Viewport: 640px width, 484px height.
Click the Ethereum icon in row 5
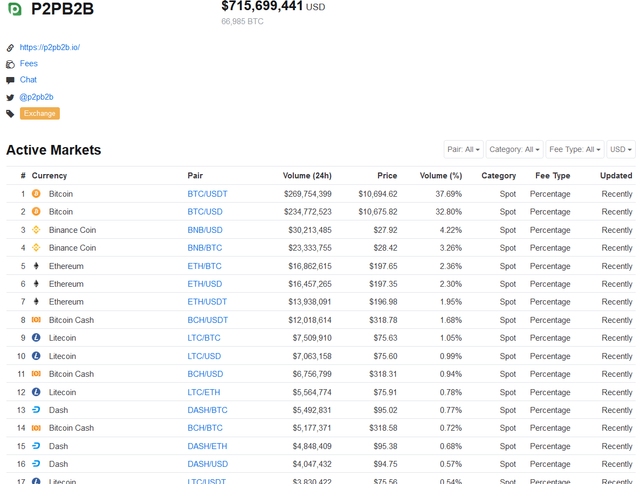(x=36, y=266)
